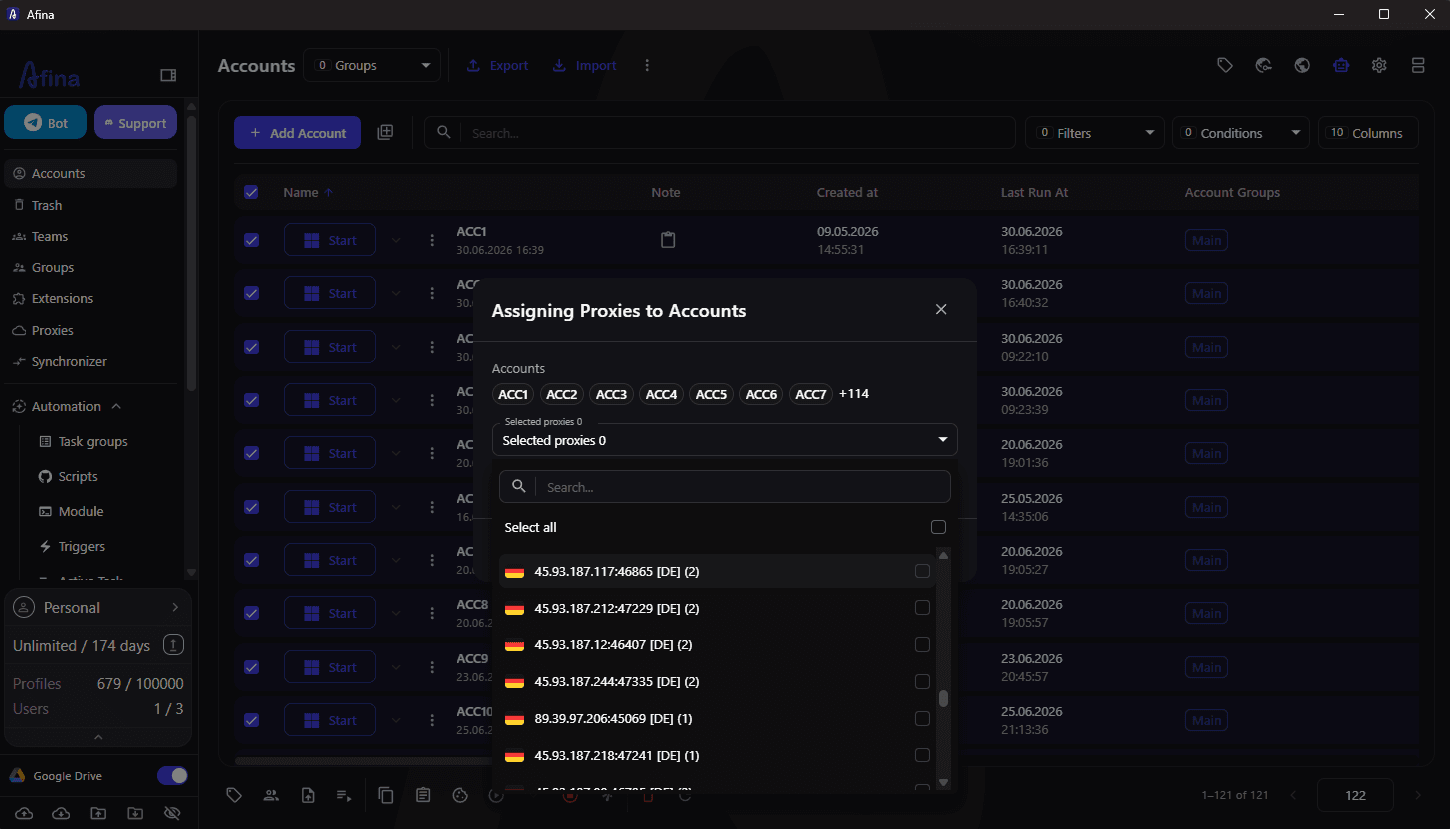The image size is (1450, 829).
Task: Toggle the crossed-eye visibility icon in sidebar
Action: click(171, 813)
